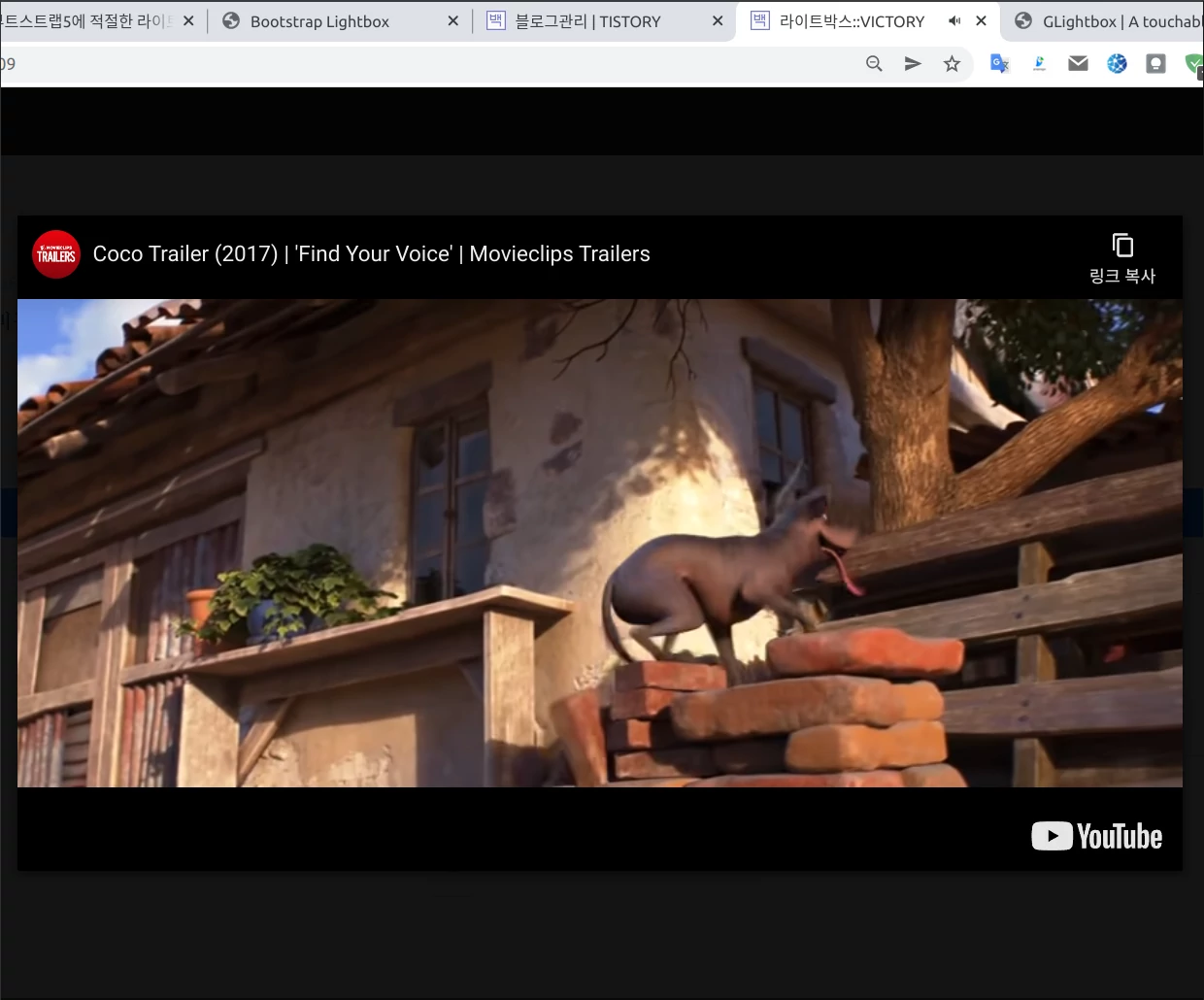Image resolution: width=1204 pixels, height=1000 pixels.
Task: Close the 라이트박스::VICTORY tab
Action: [981, 20]
